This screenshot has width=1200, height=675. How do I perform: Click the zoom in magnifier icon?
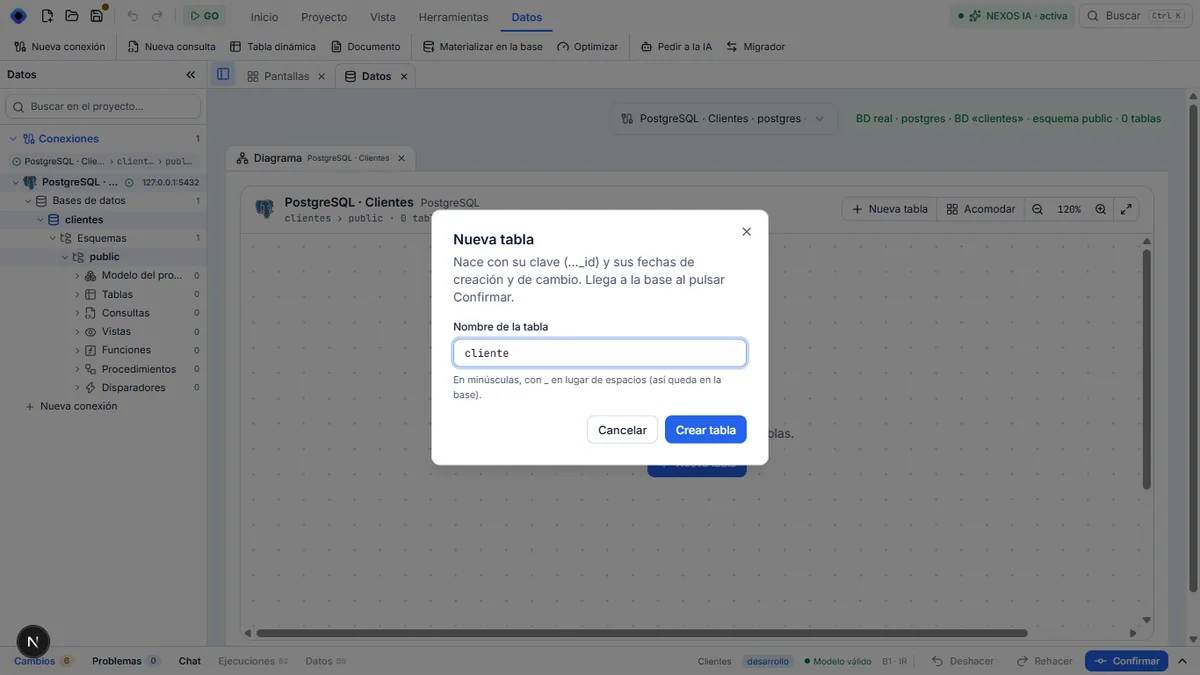[1101, 209]
